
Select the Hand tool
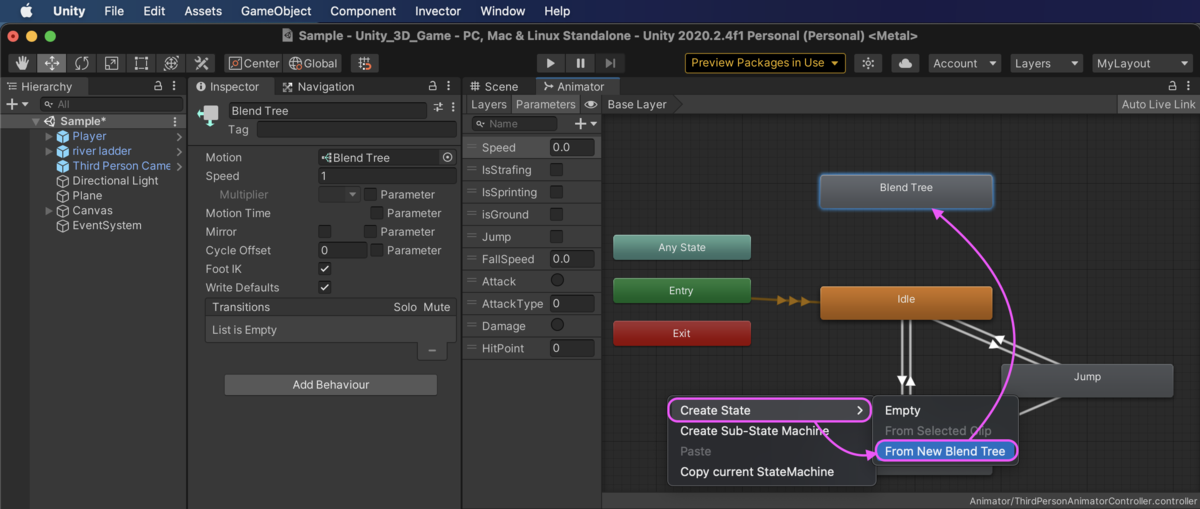[x=22, y=63]
